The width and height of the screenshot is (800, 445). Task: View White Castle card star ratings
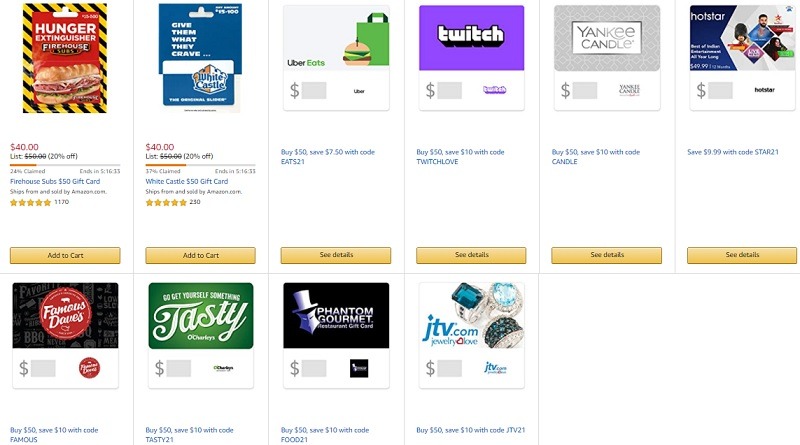(166, 203)
